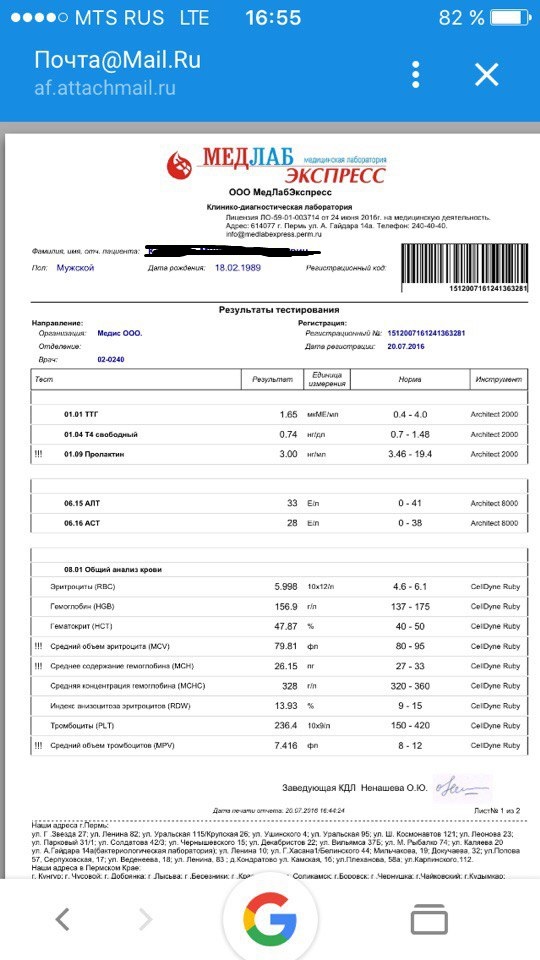Select the gender value Мужской
This screenshot has width=540, height=960.
click(x=75, y=268)
